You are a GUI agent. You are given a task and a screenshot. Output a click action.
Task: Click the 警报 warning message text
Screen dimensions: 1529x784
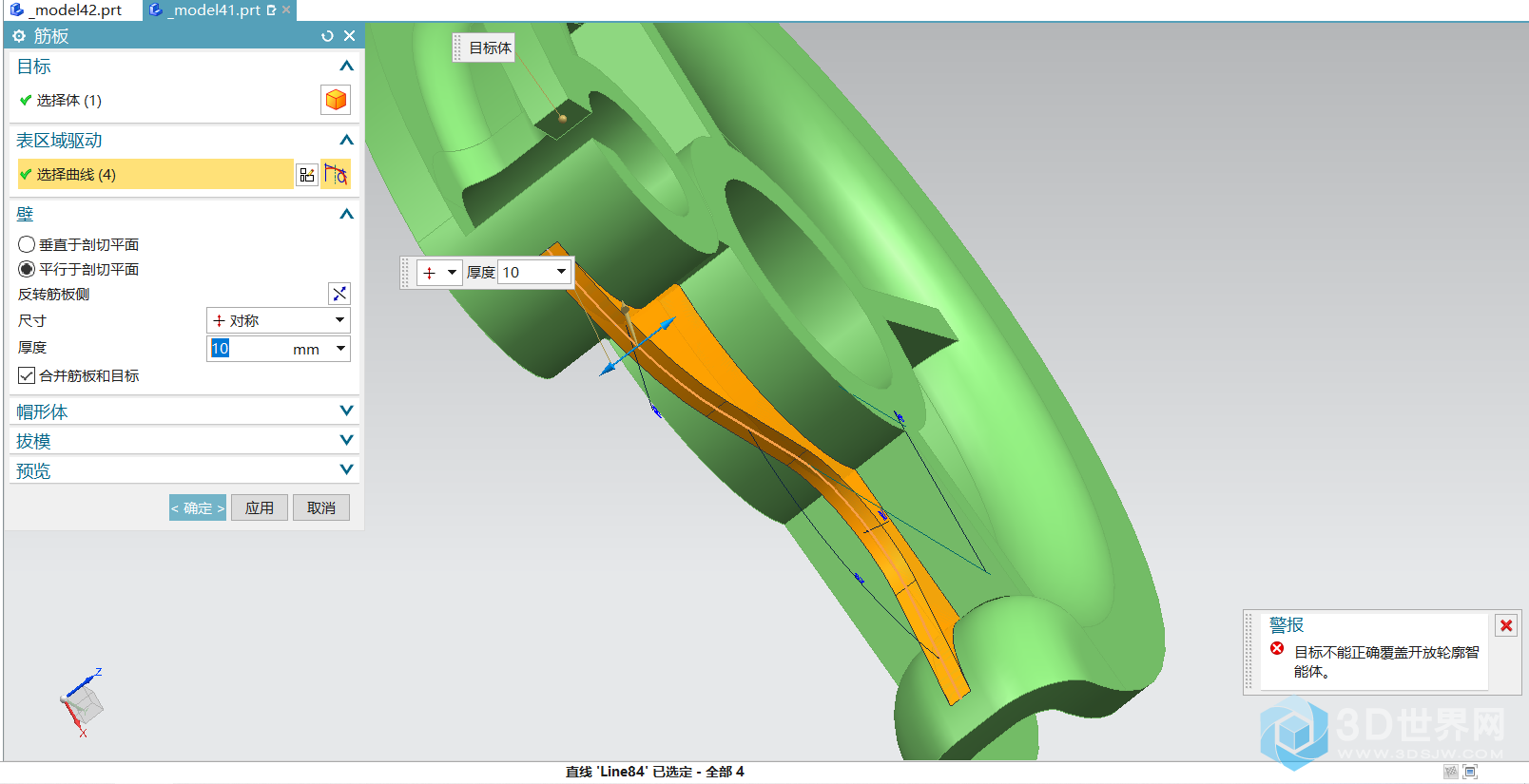pos(1386,661)
